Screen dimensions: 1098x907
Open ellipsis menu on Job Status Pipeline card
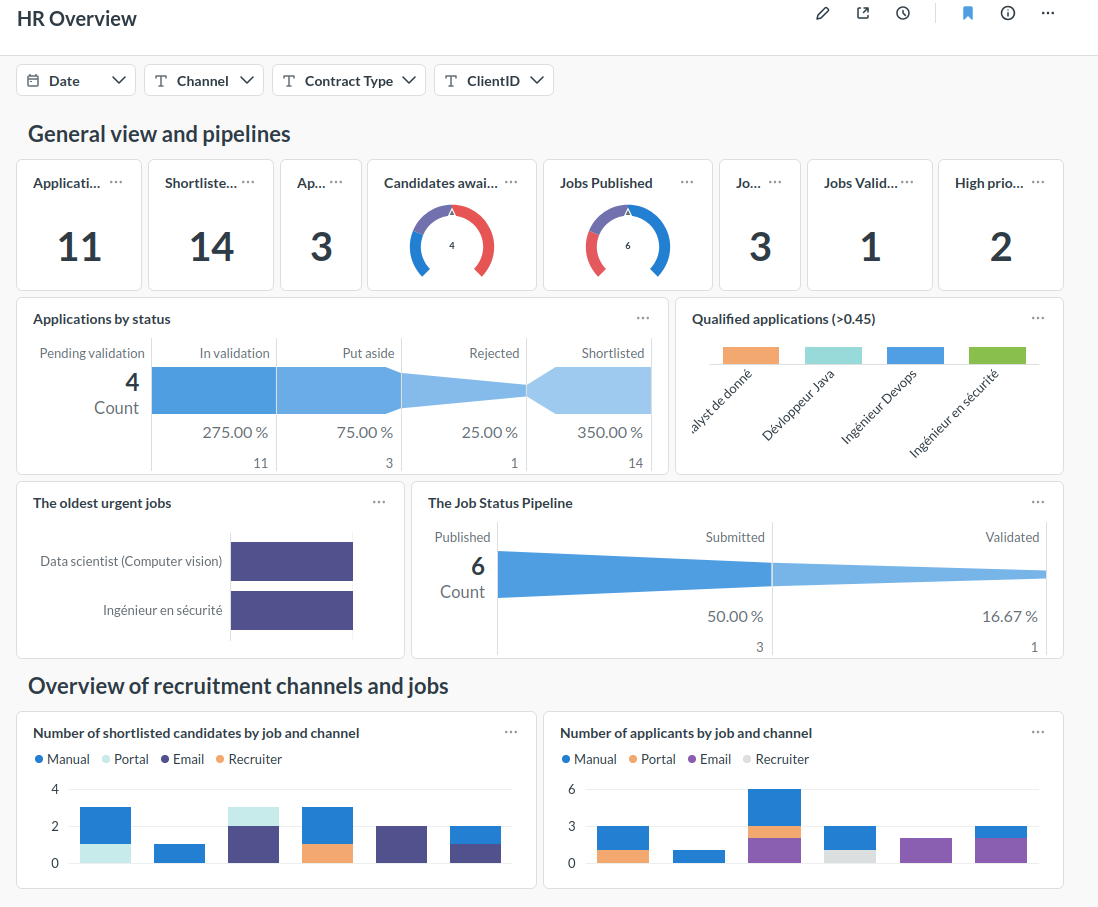[1038, 502]
